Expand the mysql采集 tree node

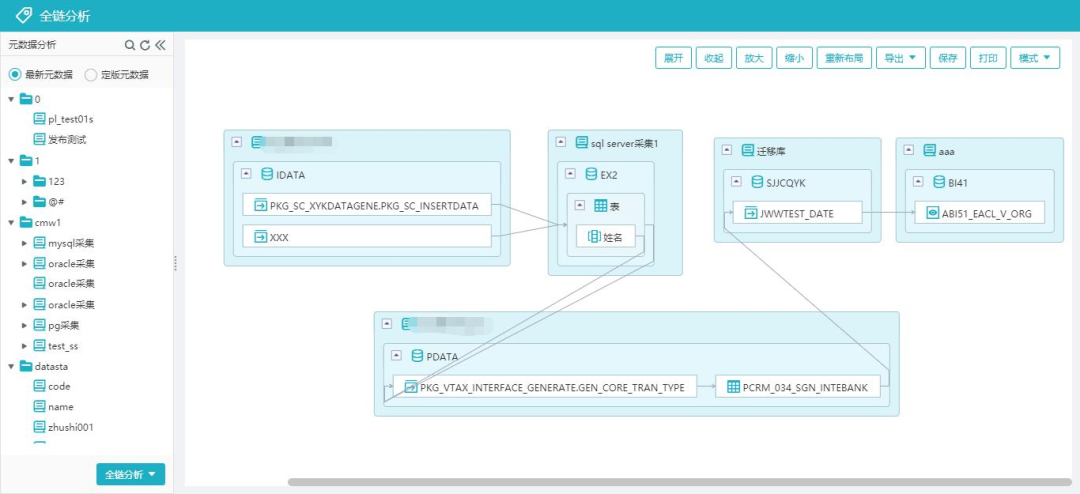26,243
